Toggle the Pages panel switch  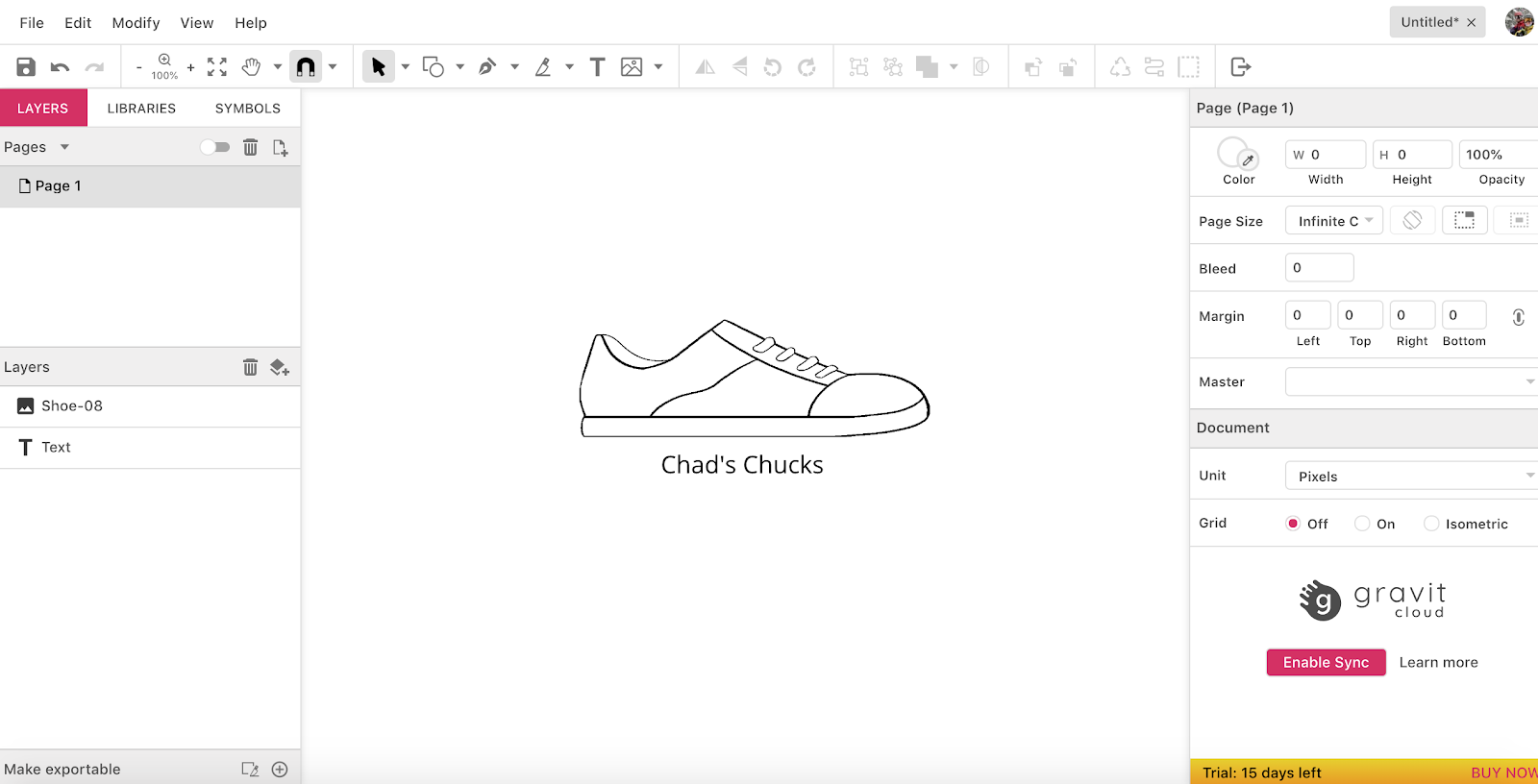[215, 147]
